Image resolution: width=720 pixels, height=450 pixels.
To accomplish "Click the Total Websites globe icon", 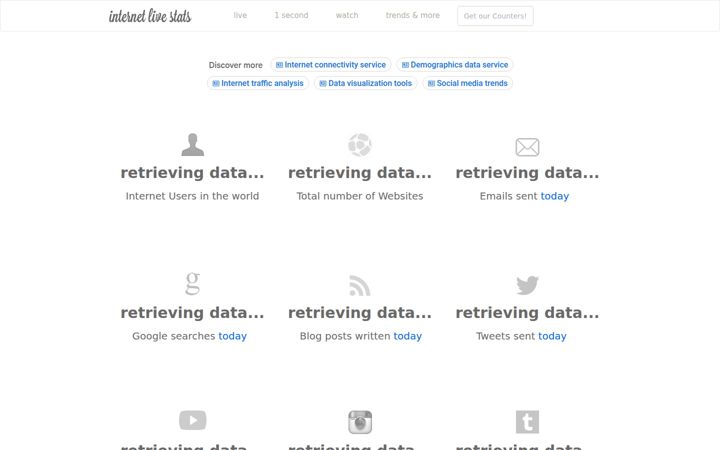I will (360, 145).
